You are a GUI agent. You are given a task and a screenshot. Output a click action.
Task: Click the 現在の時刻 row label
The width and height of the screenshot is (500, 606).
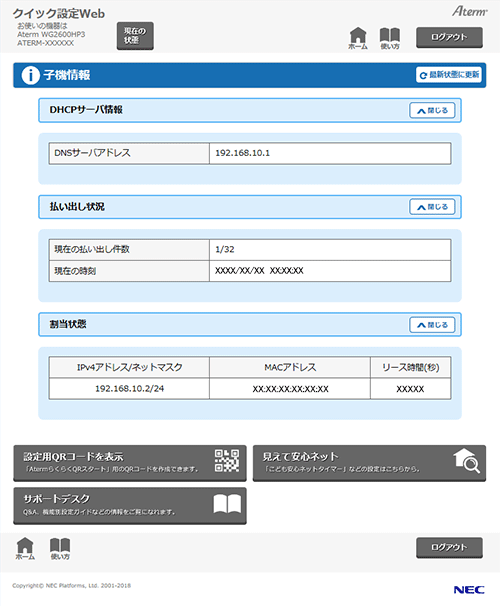point(75,271)
